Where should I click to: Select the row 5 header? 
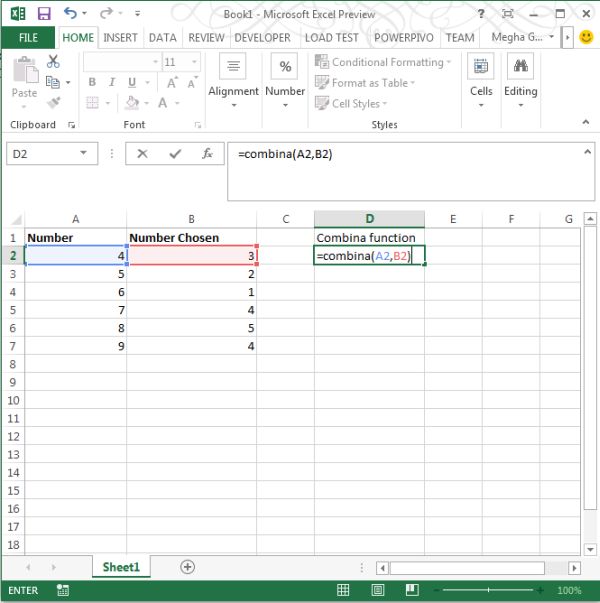(x=13, y=310)
